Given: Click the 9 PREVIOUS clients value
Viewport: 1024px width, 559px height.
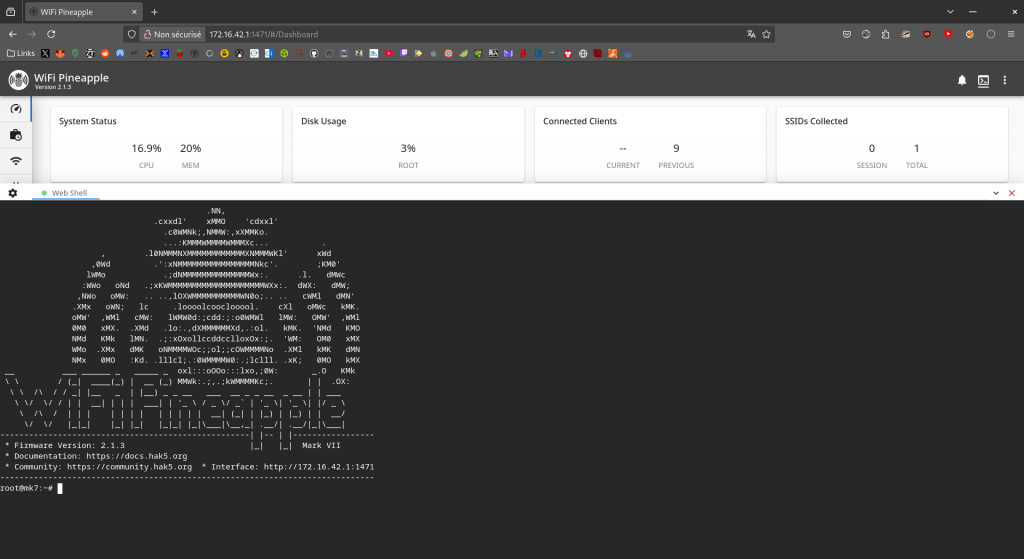Looking at the screenshot, I should 676,148.
